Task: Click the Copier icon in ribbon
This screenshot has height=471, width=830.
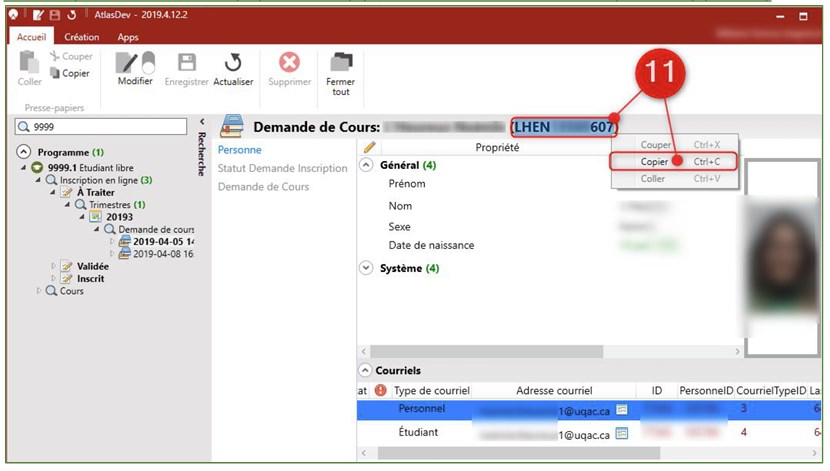Action: 56,74
